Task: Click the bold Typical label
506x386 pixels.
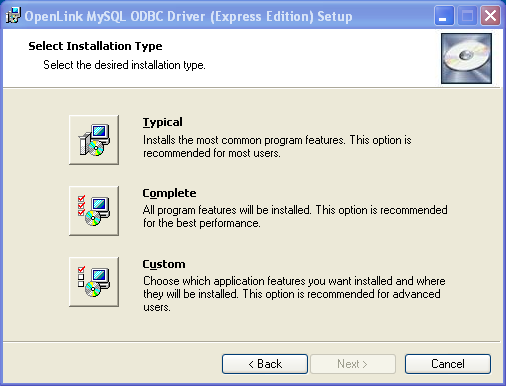Action: 163,122
